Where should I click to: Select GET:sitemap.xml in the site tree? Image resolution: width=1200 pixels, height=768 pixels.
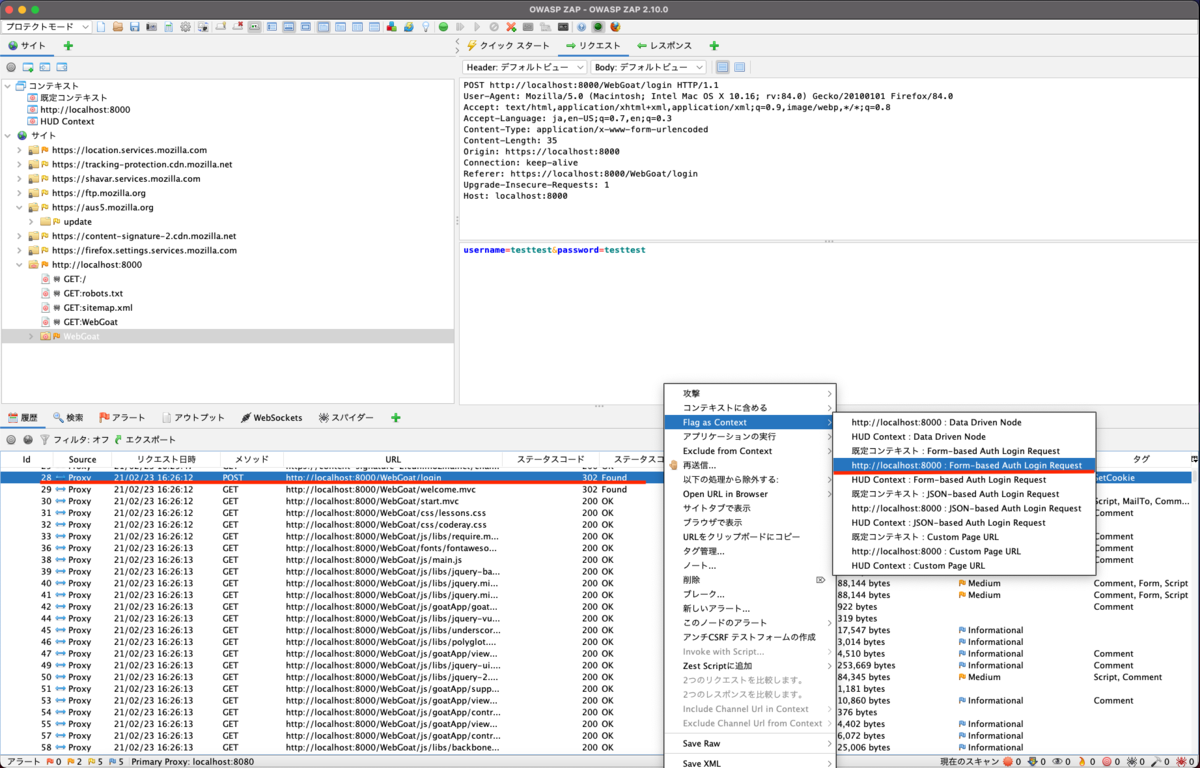[x=97, y=308]
